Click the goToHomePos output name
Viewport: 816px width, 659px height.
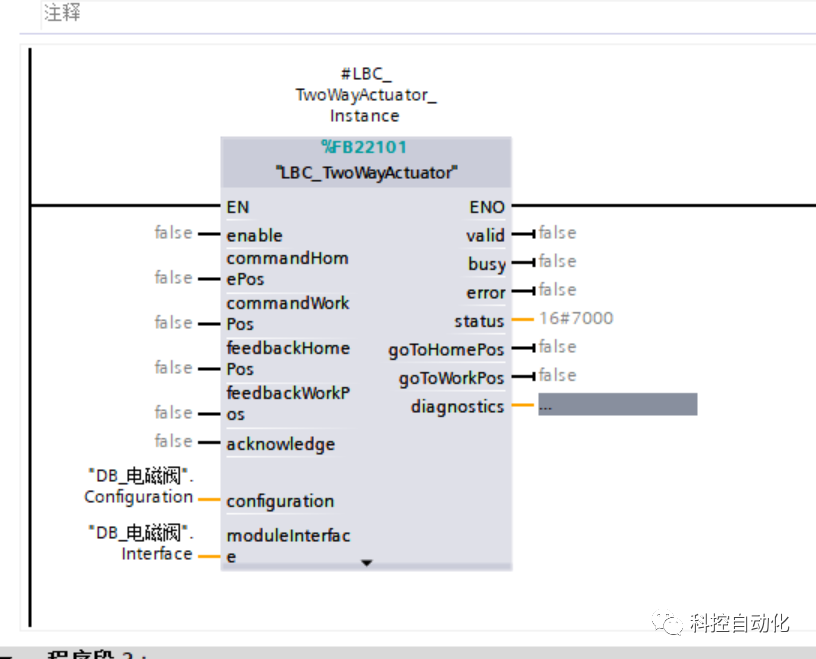tap(446, 350)
